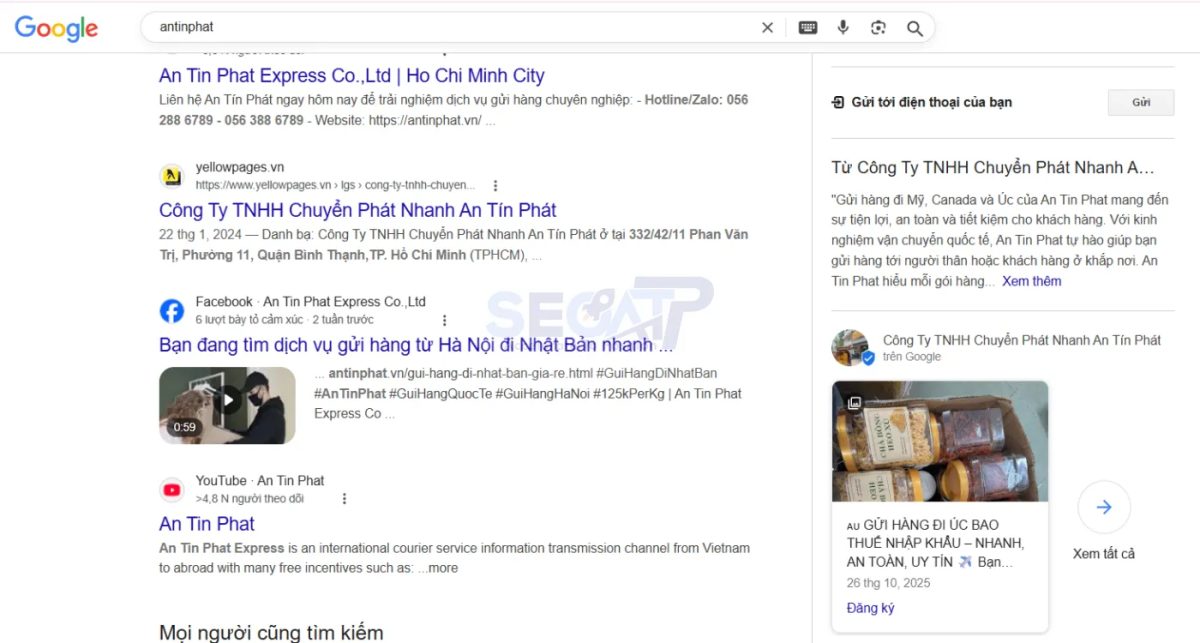
Task: Click the YouTube icon beside An Tin Phat channel
Action: coord(171,489)
